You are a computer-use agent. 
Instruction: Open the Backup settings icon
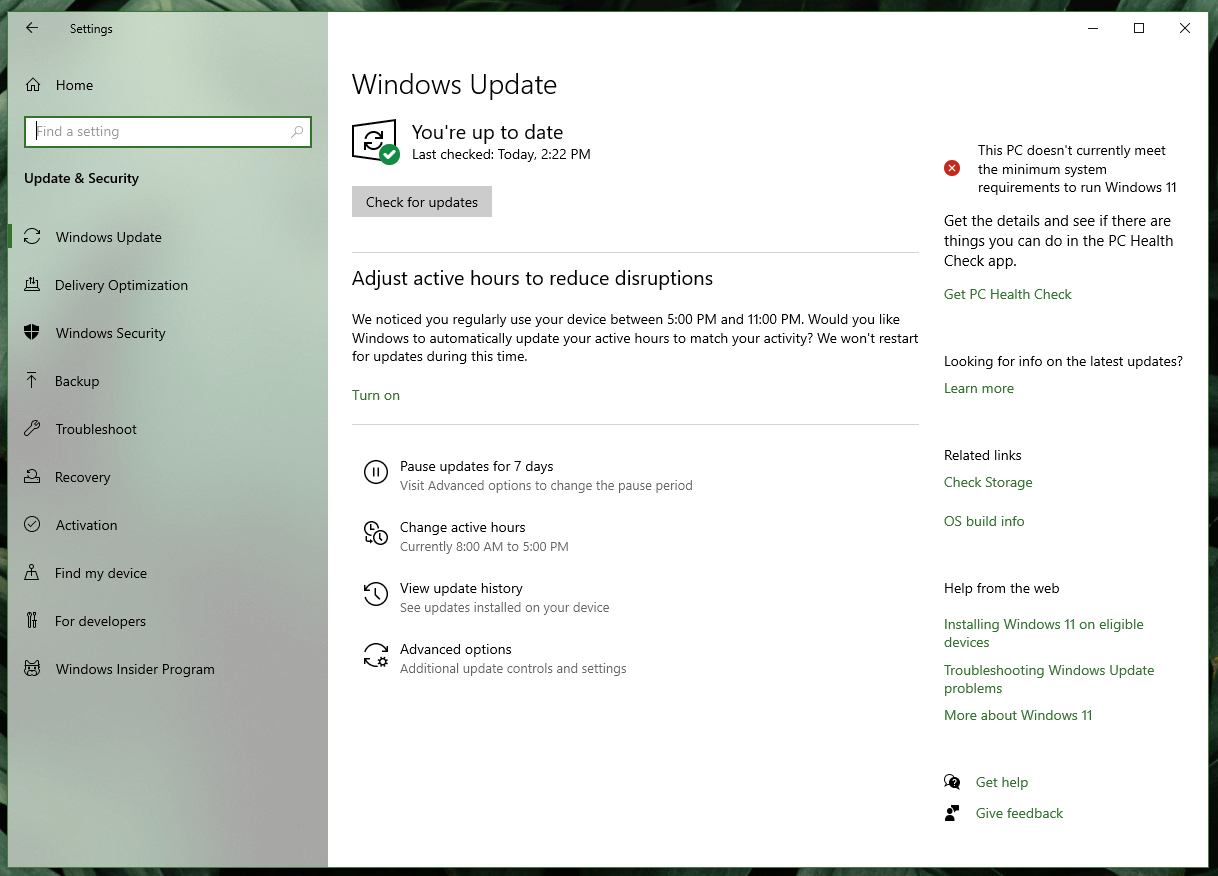tap(33, 381)
